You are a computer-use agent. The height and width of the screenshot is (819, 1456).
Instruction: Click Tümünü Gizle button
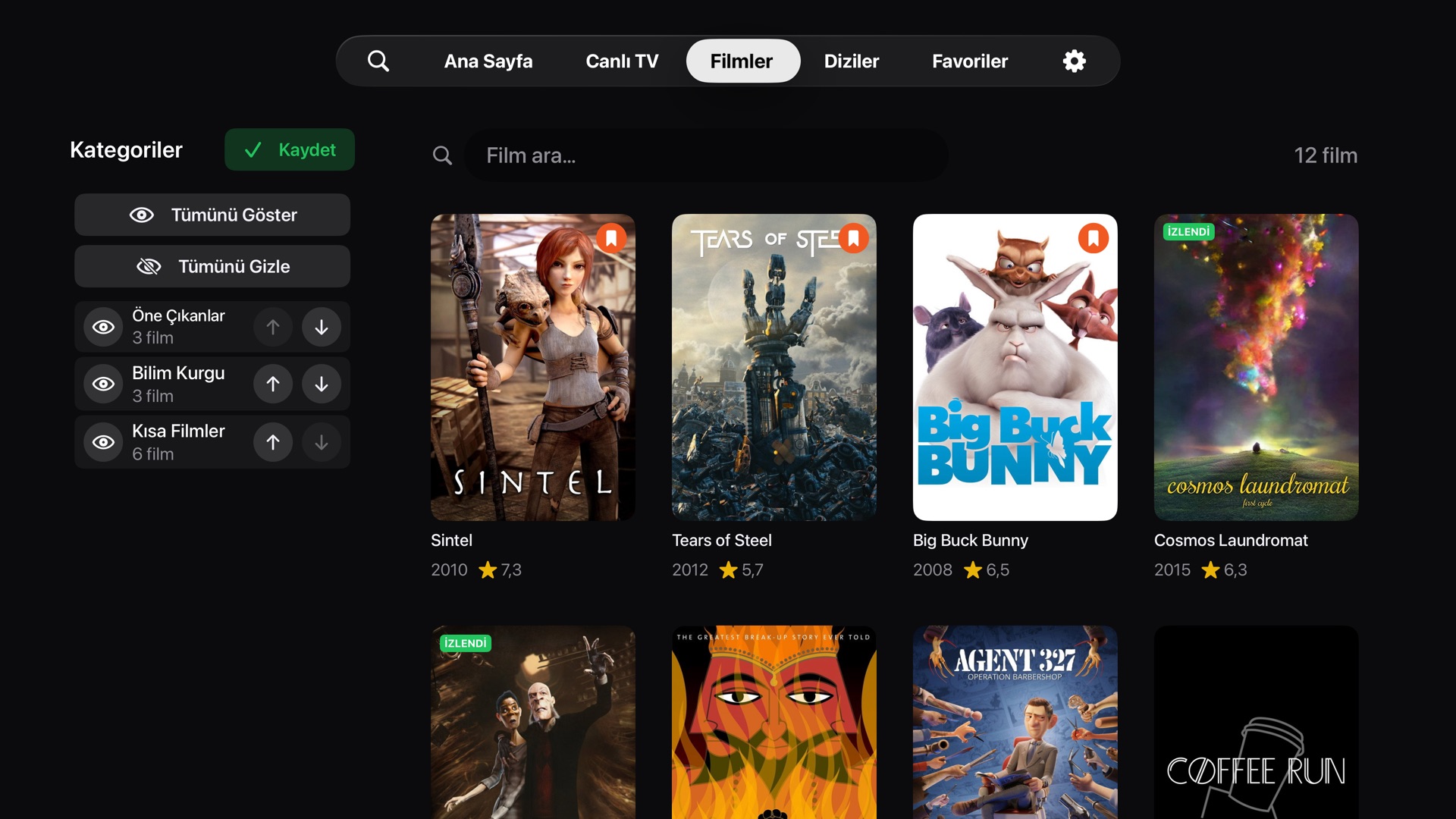tap(212, 266)
